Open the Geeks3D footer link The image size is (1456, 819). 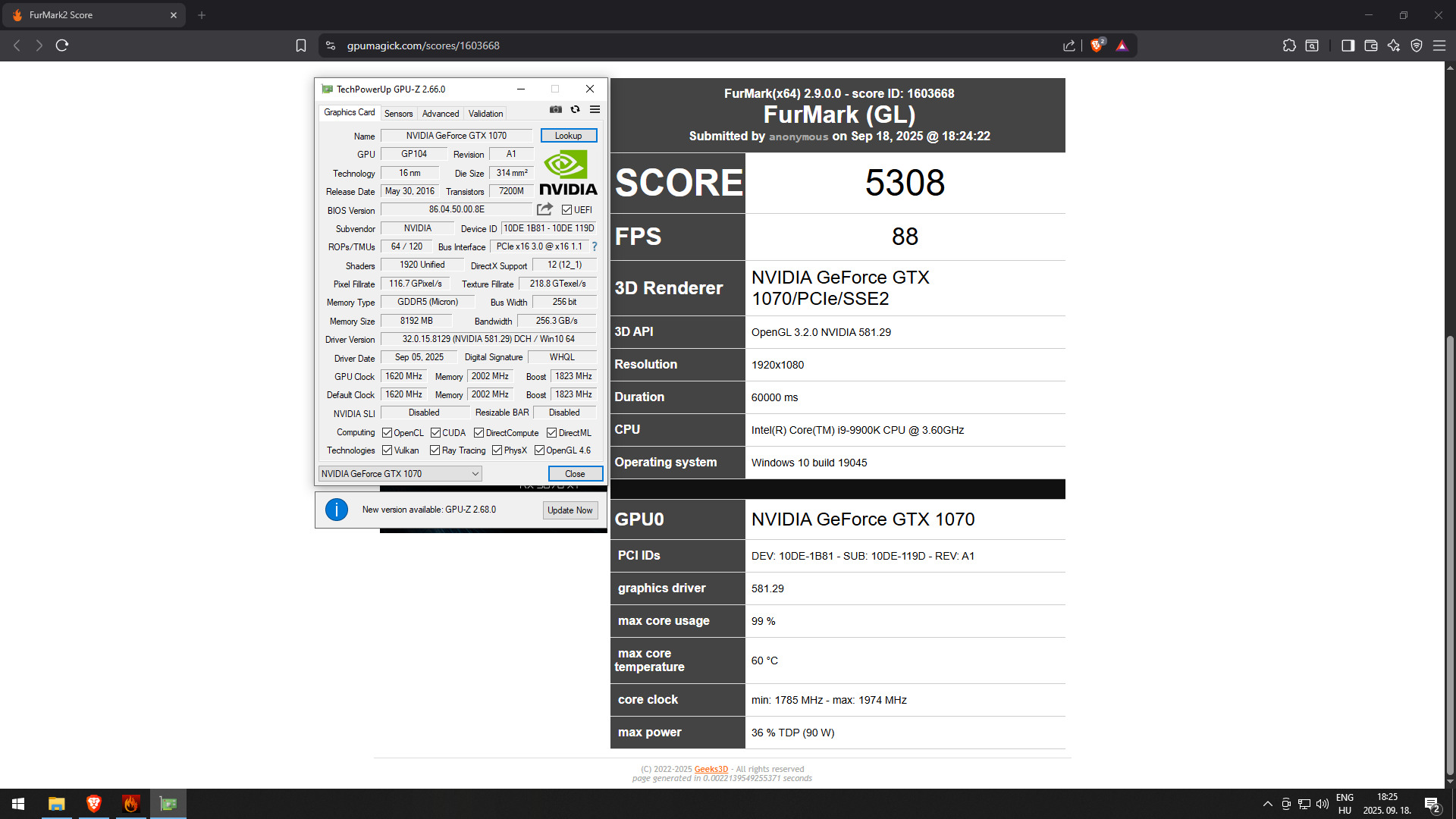[x=711, y=769]
